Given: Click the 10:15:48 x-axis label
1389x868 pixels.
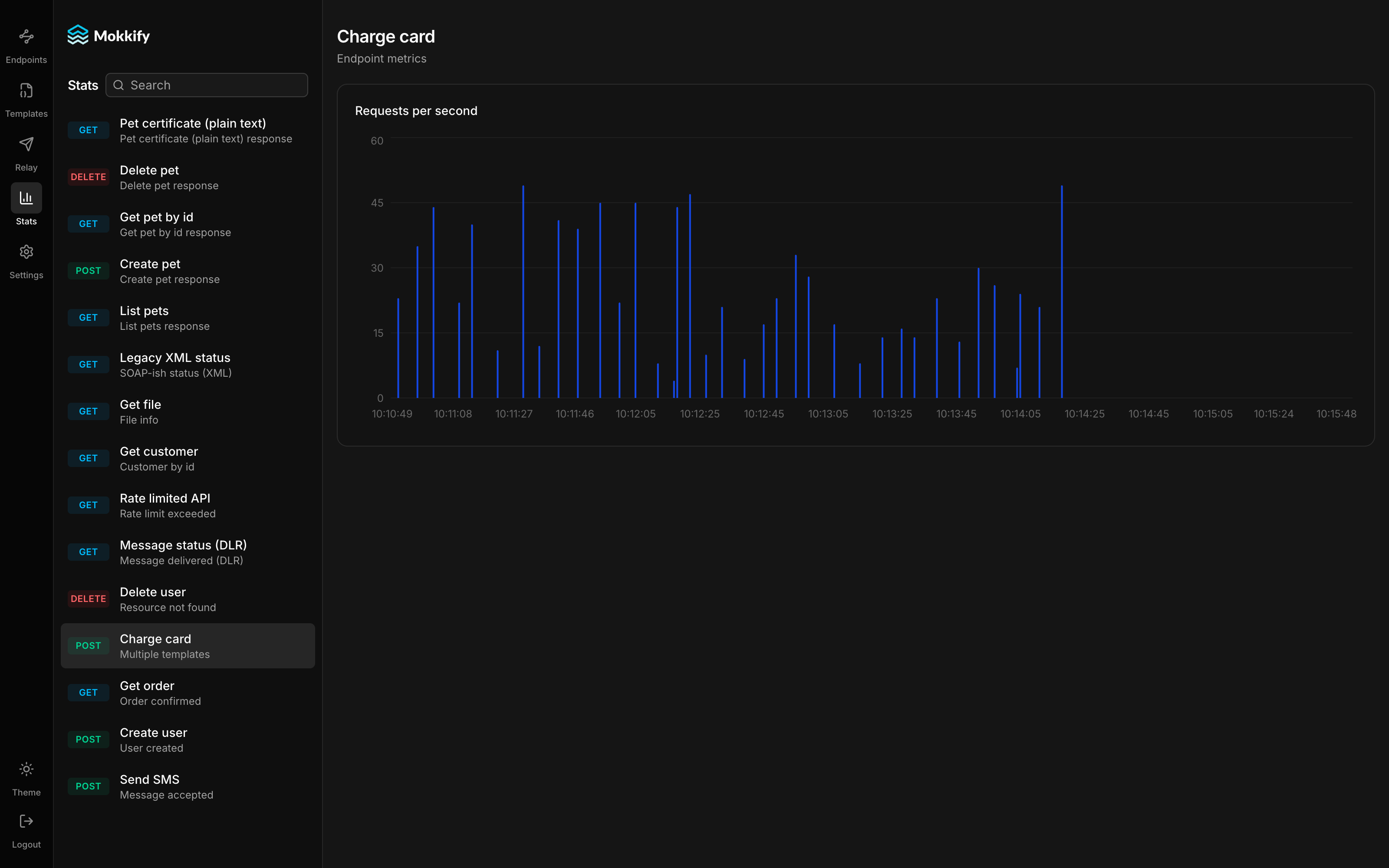Looking at the screenshot, I should point(1336,414).
